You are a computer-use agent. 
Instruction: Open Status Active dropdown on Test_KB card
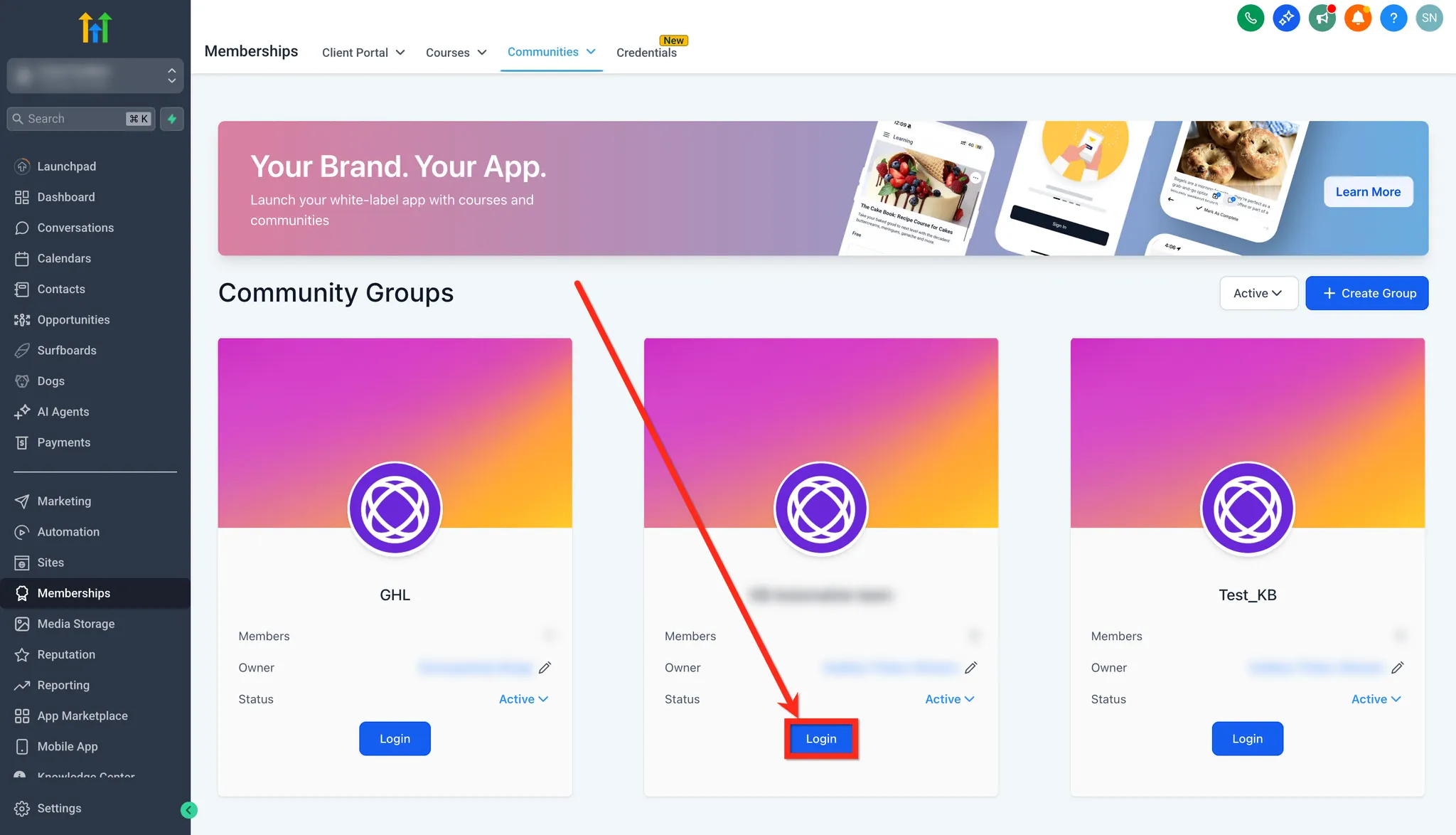click(x=1376, y=699)
